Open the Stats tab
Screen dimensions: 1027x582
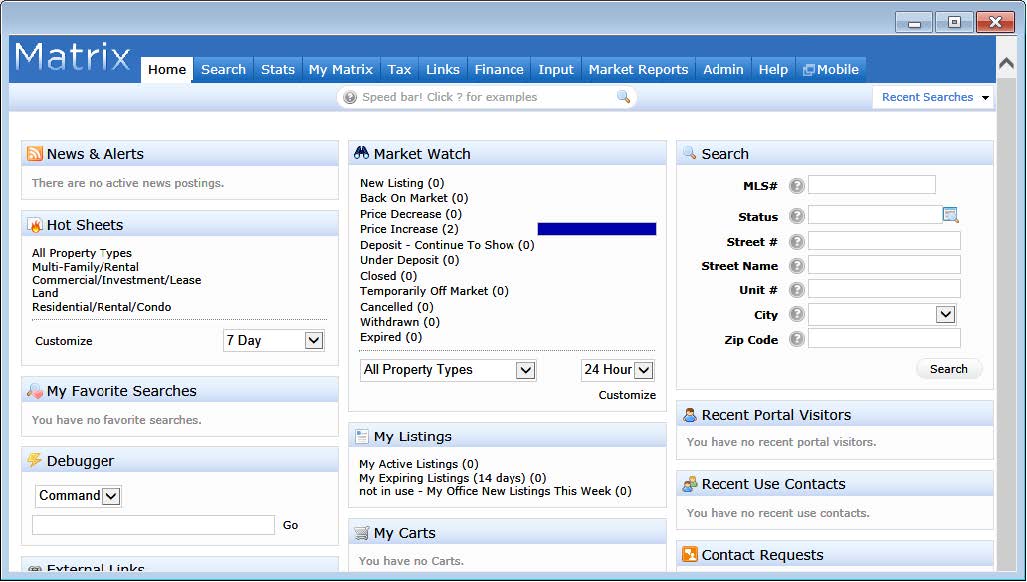click(278, 69)
